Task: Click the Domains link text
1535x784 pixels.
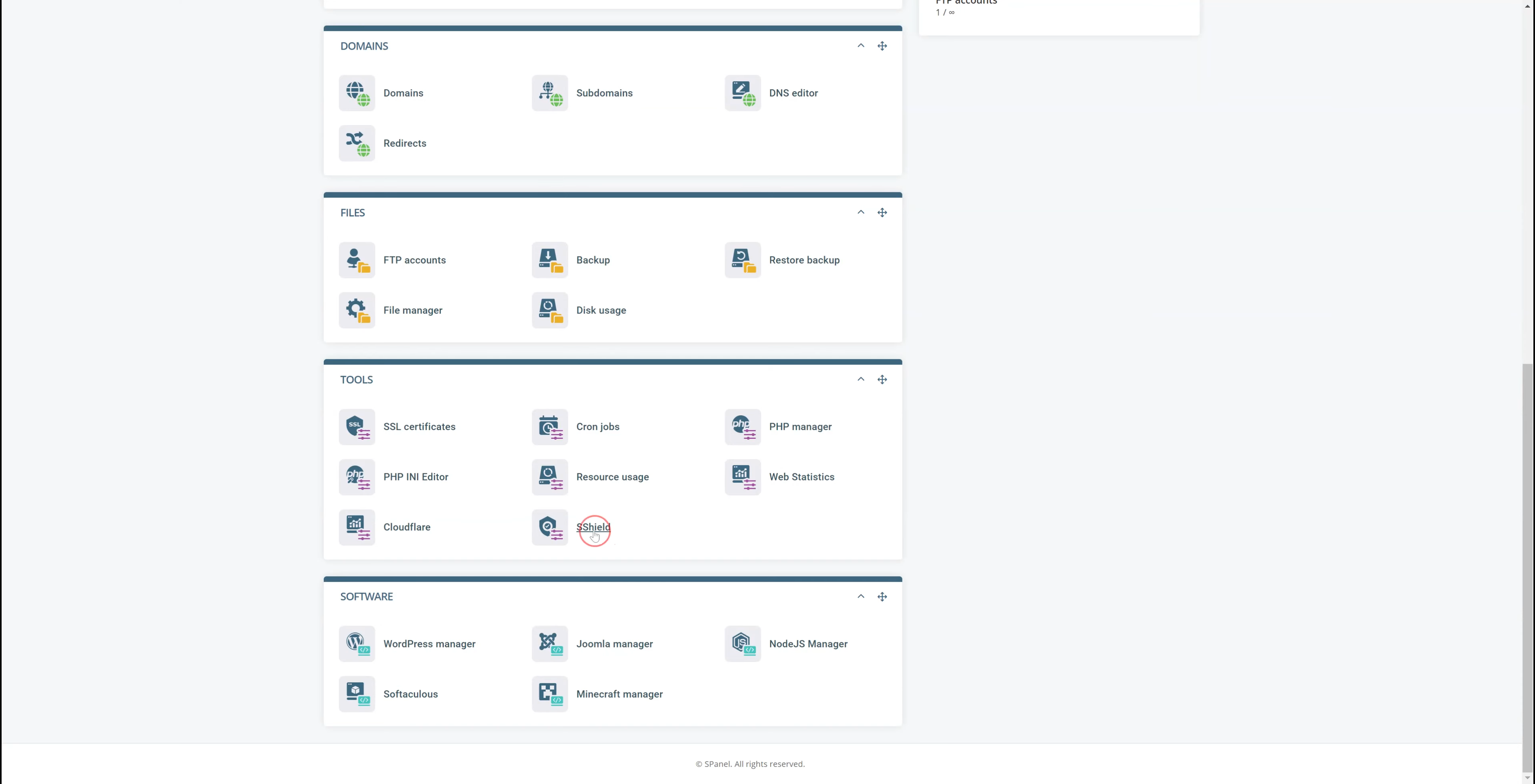Action: pyautogui.click(x=403, y=93)
